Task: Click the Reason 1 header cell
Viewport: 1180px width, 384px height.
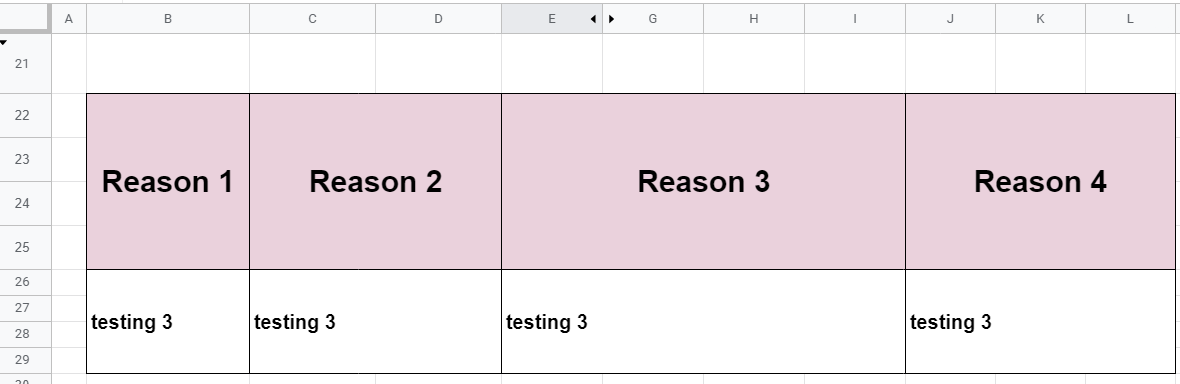Action: [x=168, y=181]
